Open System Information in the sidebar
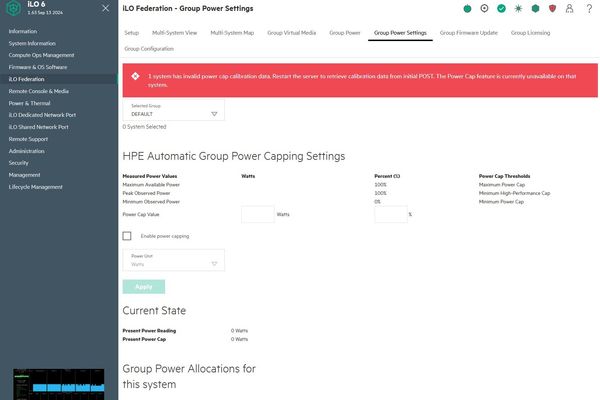Screen dimensions: 600x400 click(x=32, y=43)
